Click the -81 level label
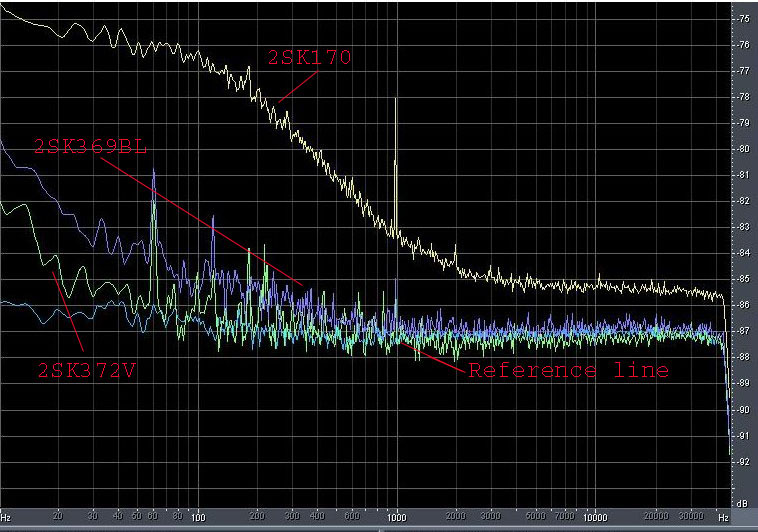This screenshot has width=758, height=532. click(743, 175)
